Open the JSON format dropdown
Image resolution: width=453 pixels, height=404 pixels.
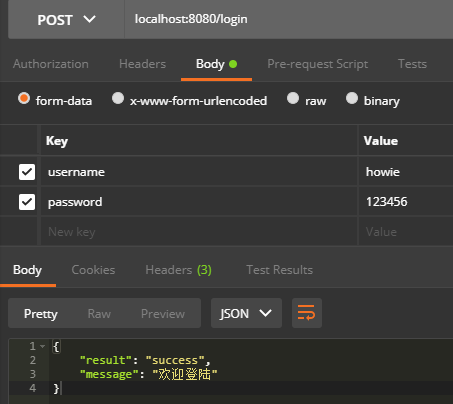[246, 313]
